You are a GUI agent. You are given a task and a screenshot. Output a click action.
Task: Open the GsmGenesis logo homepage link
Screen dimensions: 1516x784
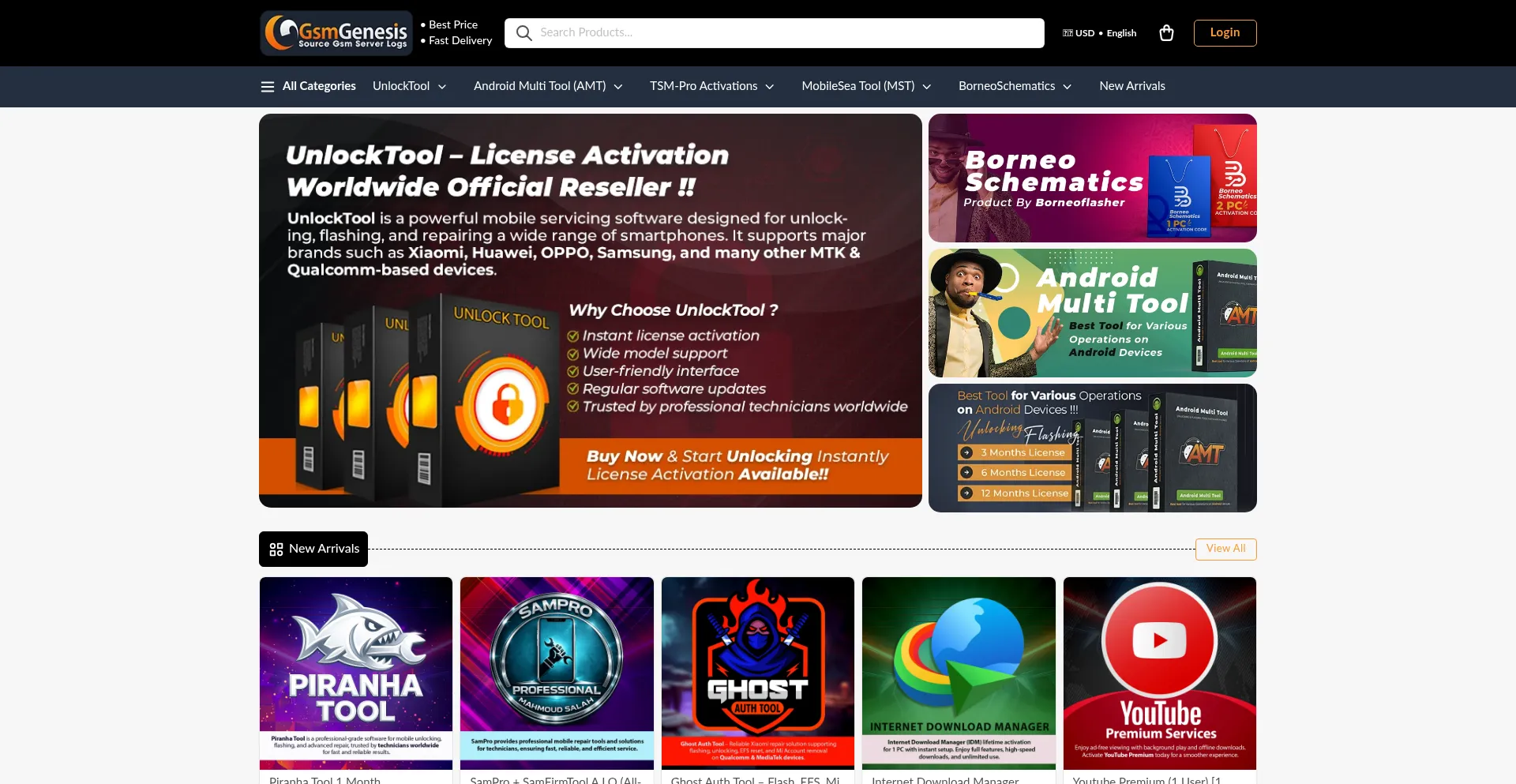coord(336,33)
